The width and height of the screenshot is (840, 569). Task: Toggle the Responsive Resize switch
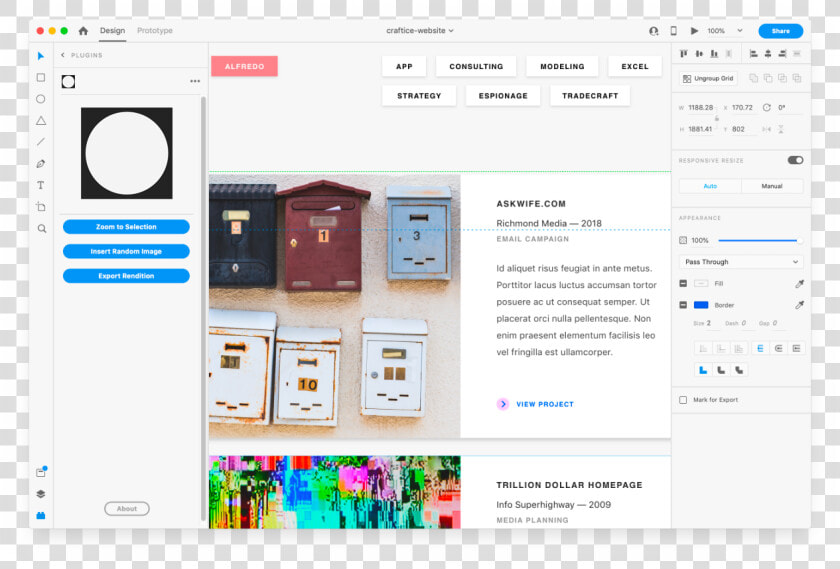pos(795,160)
